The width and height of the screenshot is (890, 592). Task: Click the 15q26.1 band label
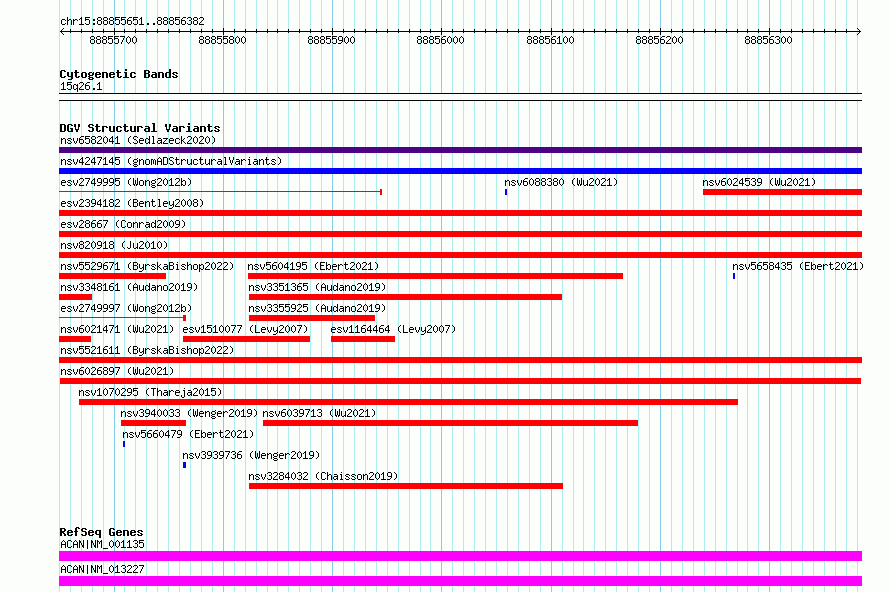tap(81, 86)
